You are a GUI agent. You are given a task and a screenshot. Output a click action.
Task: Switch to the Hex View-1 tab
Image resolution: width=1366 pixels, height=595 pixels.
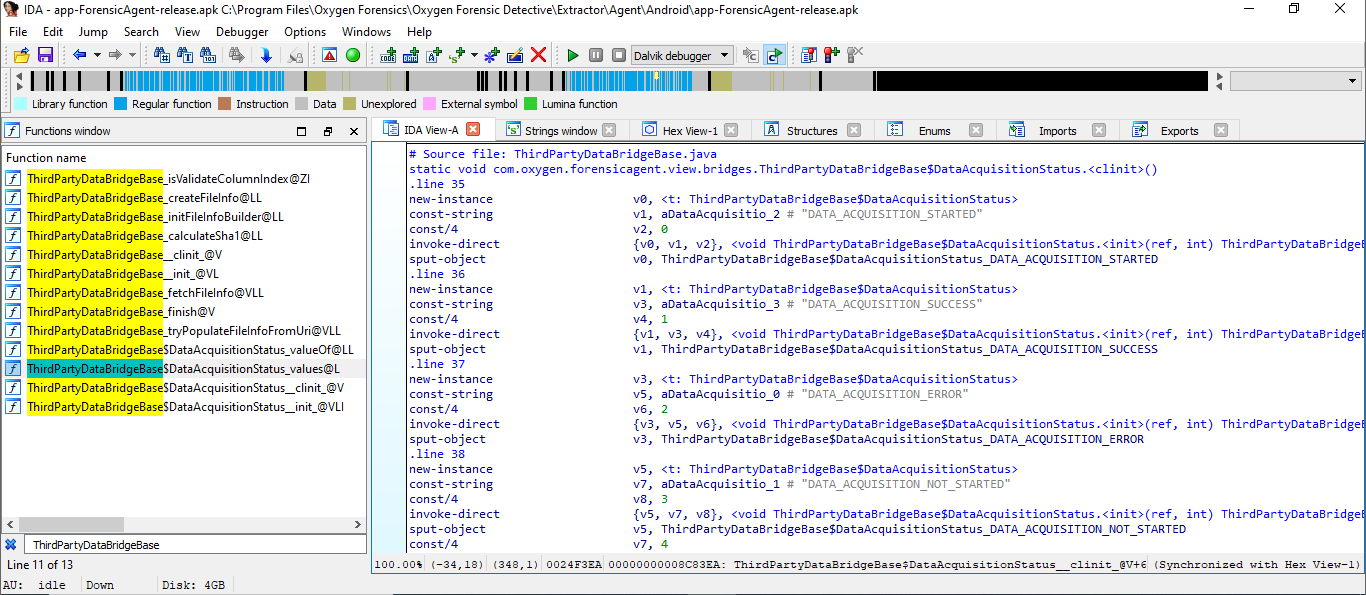pos(690,130)
